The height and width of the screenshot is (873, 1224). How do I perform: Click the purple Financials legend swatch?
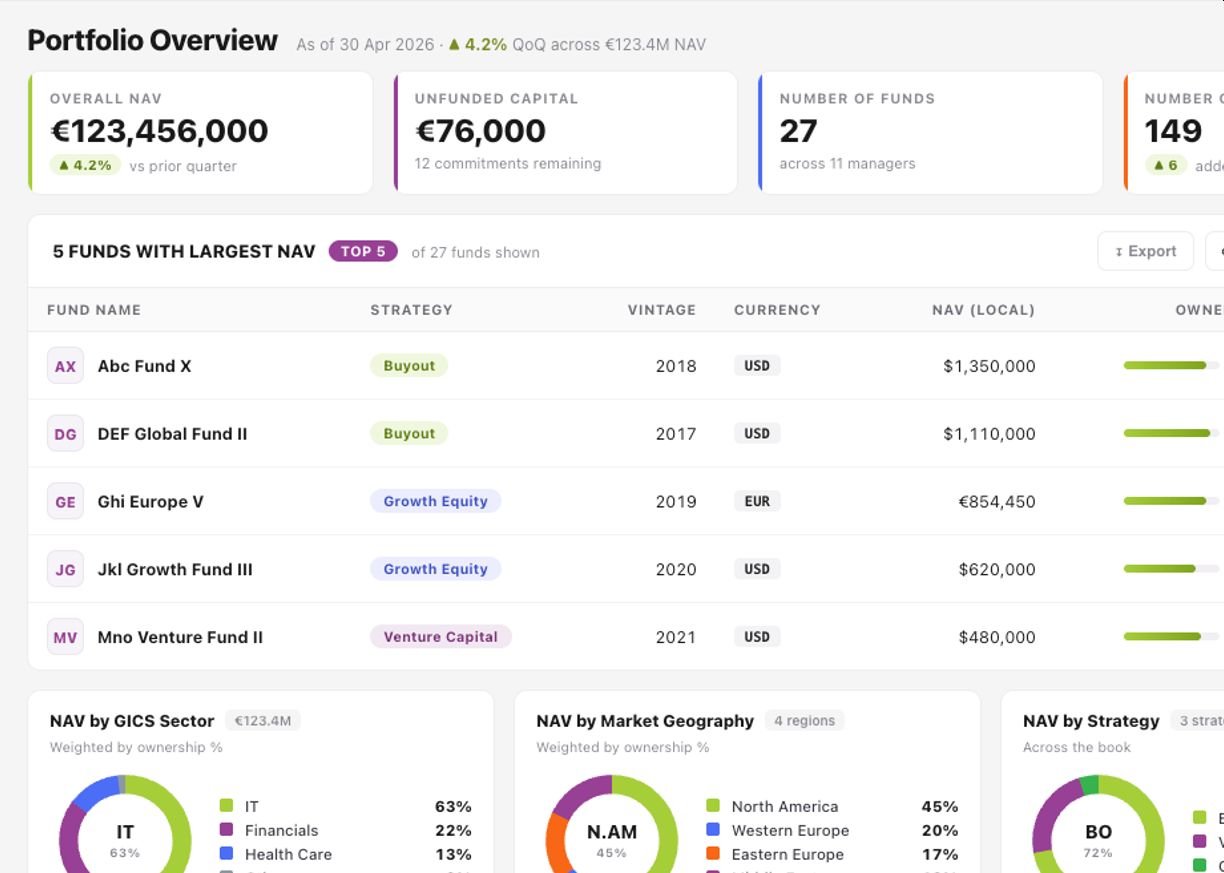[x=226, y=830]
